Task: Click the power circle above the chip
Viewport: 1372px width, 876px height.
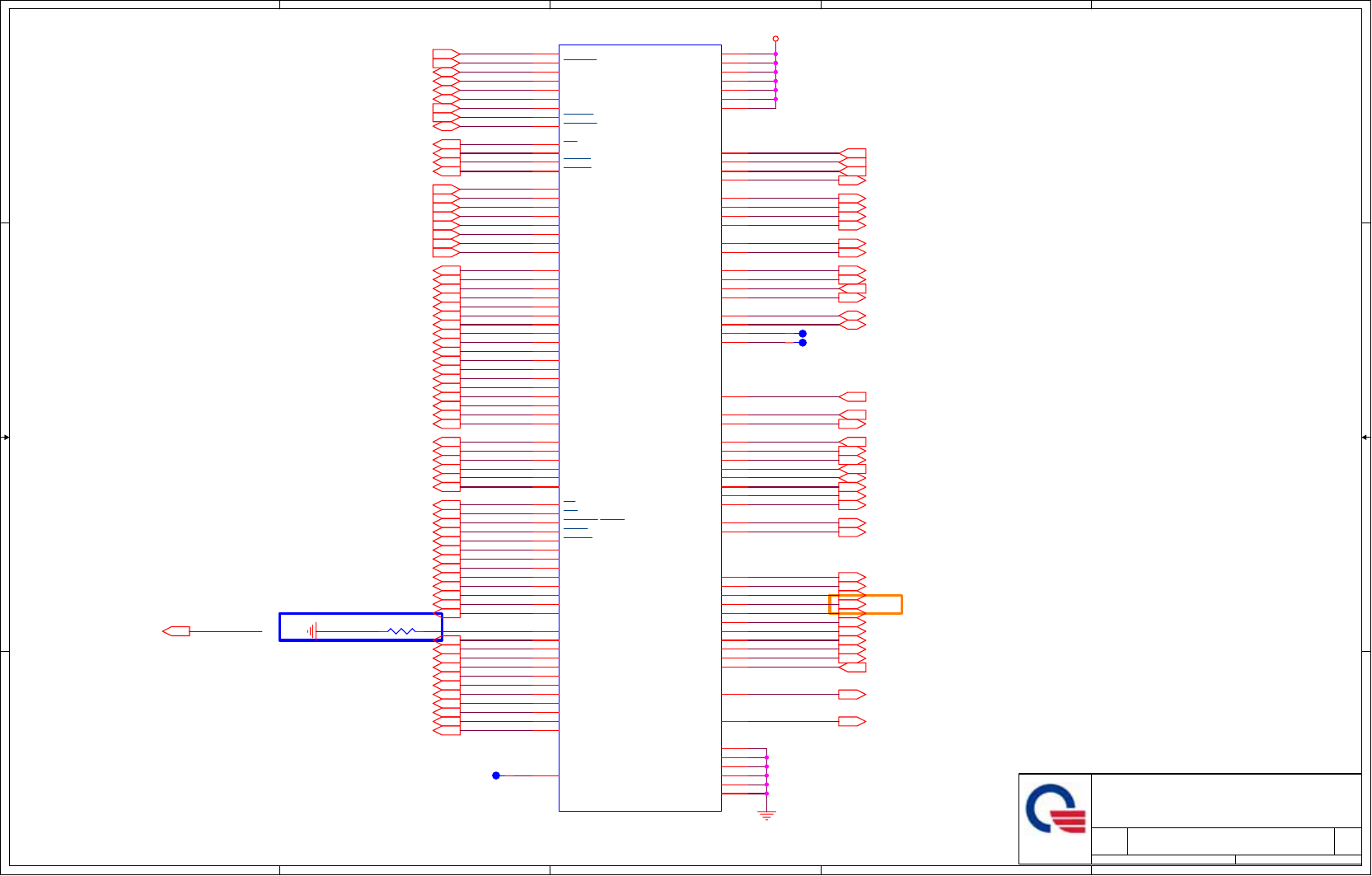Action: tap(775, 39)
